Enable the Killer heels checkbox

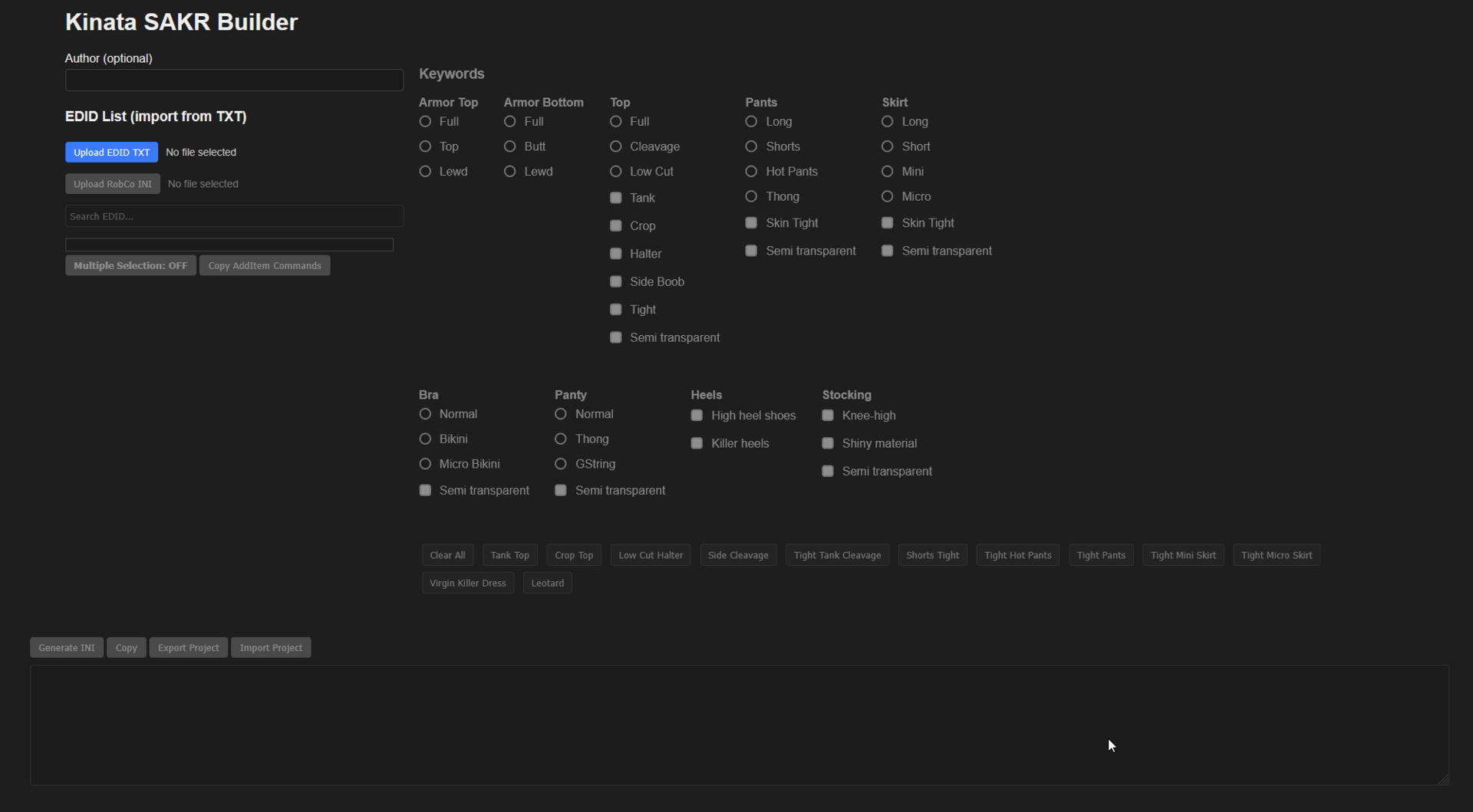tap(697, 443)
